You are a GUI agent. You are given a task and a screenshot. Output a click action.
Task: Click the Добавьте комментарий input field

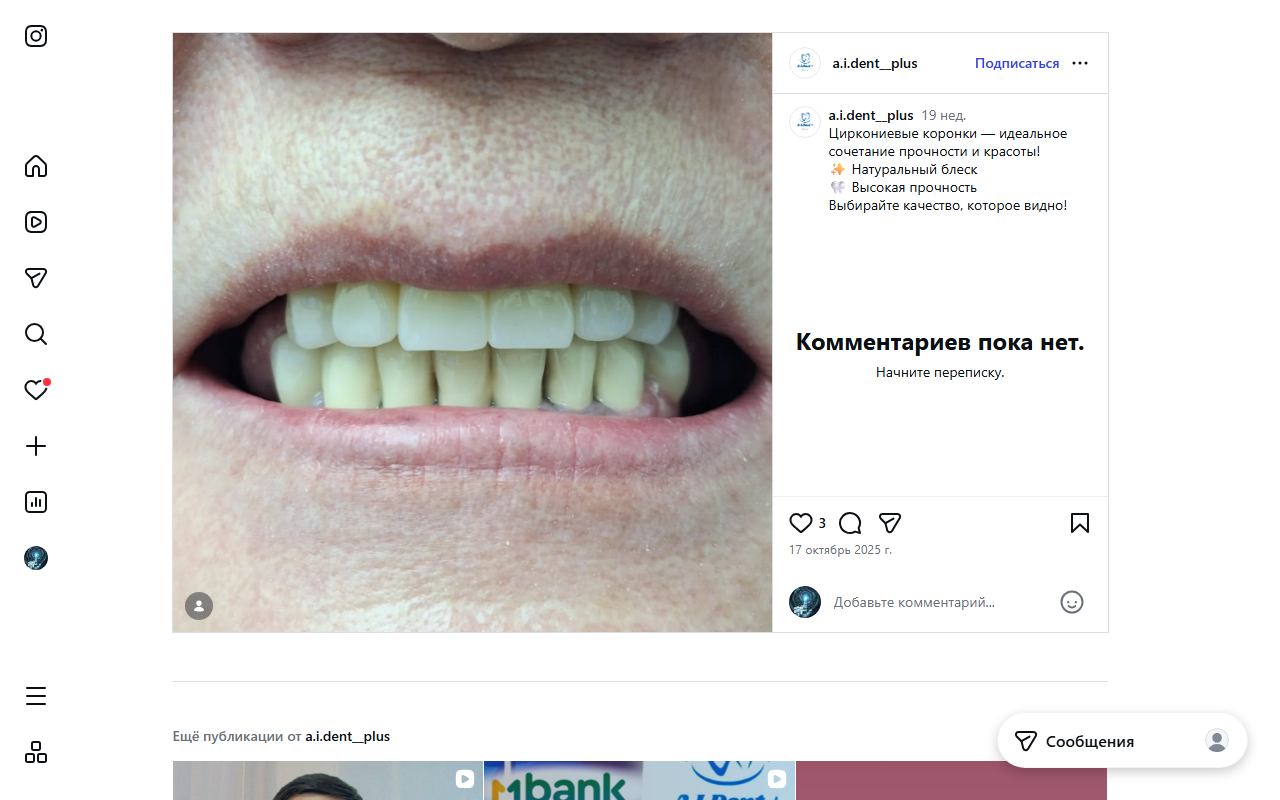click(935, 602)
